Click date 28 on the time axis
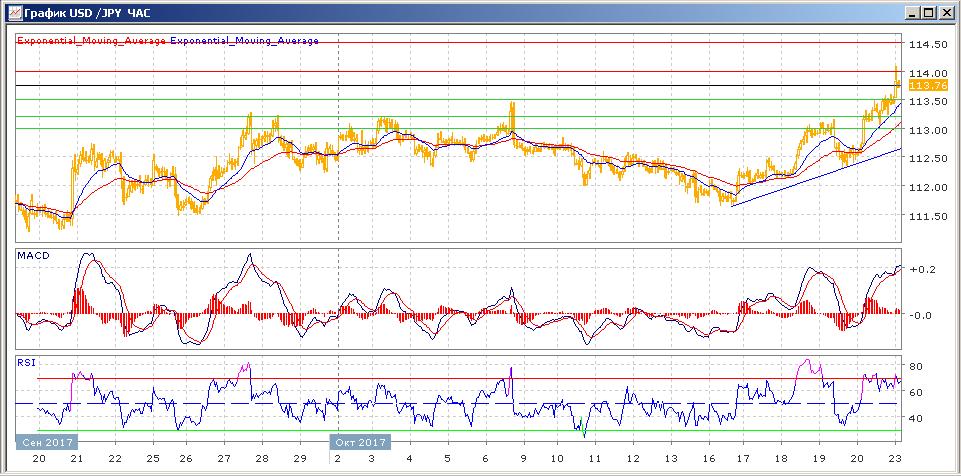This screenshot has width=961, height=476. click(262, 457)
